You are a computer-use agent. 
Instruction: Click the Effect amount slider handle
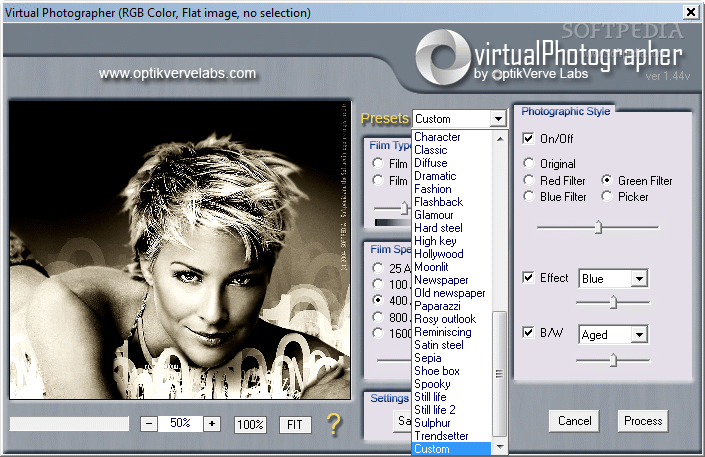coord(613,302)
